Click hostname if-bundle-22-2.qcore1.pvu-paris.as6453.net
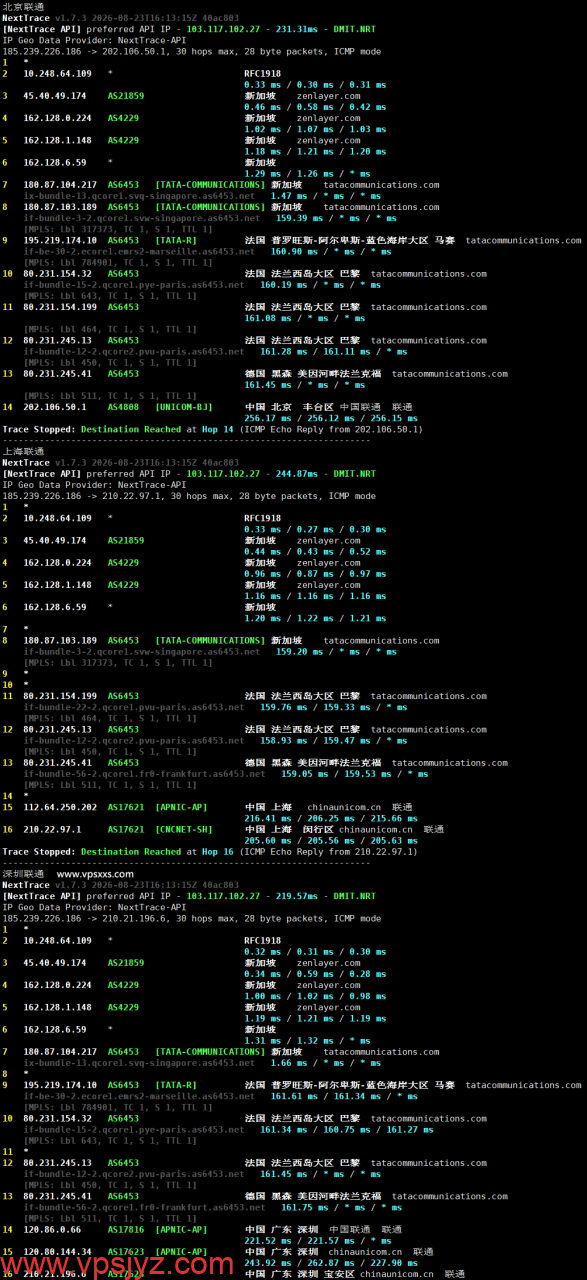 tap(134, 707)
